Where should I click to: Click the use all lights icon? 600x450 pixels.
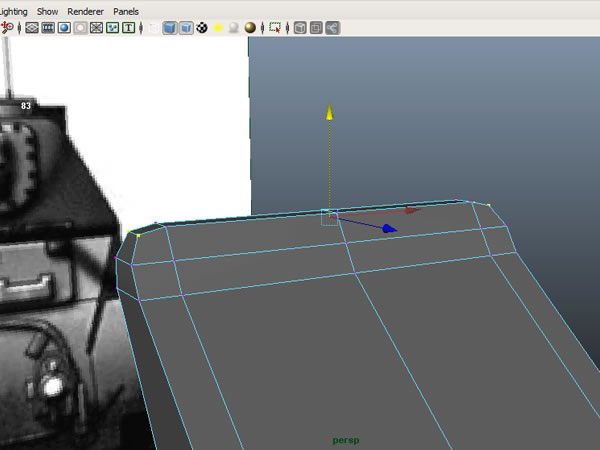click(x=219, y=27)
